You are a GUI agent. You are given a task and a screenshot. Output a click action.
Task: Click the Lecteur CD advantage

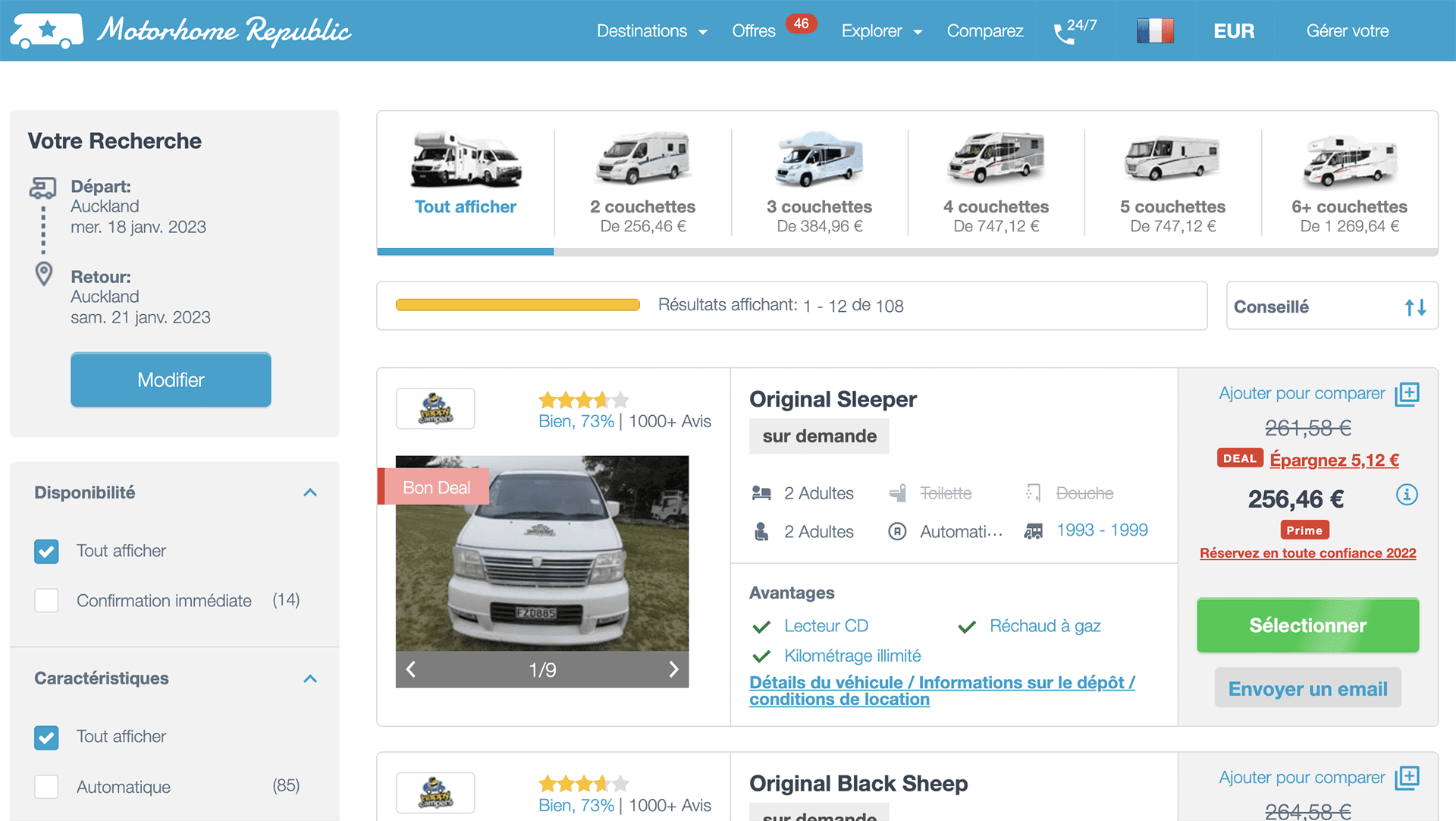(826, 626)
